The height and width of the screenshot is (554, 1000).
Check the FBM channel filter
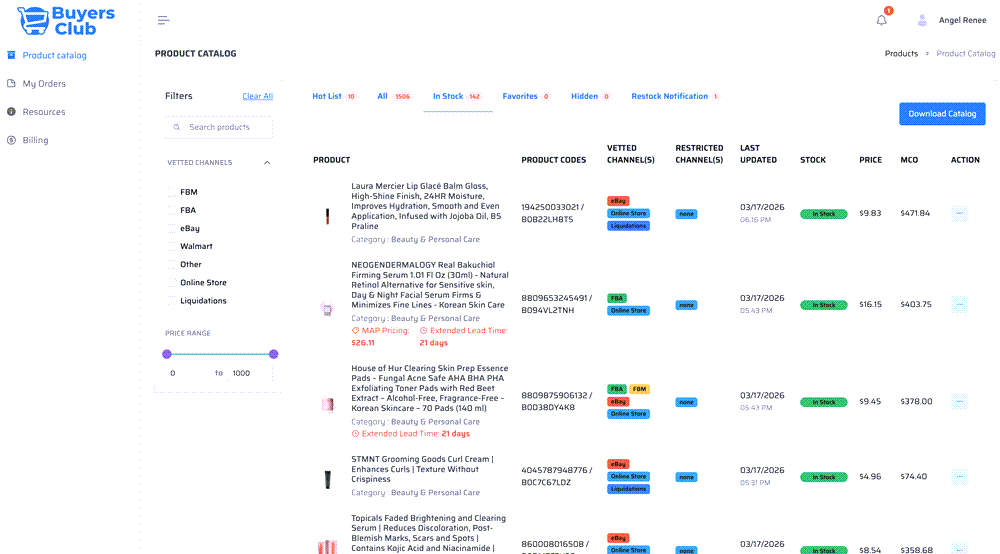[171, 192]
